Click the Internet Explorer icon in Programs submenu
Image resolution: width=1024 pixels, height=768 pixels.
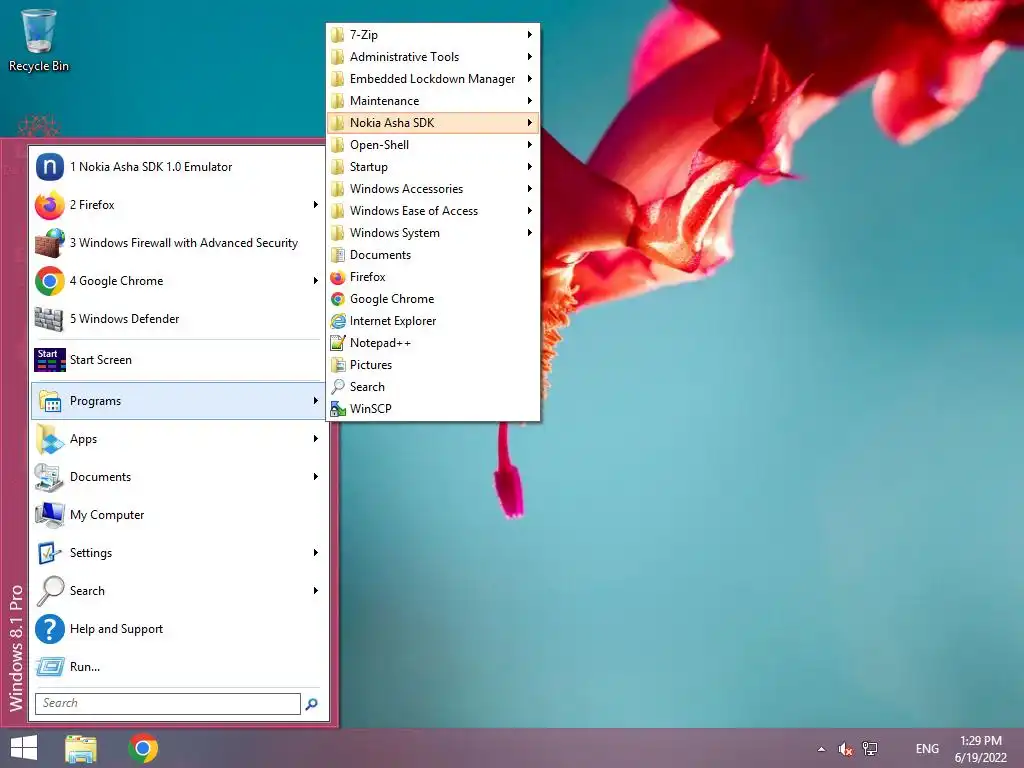coord(338,321)
